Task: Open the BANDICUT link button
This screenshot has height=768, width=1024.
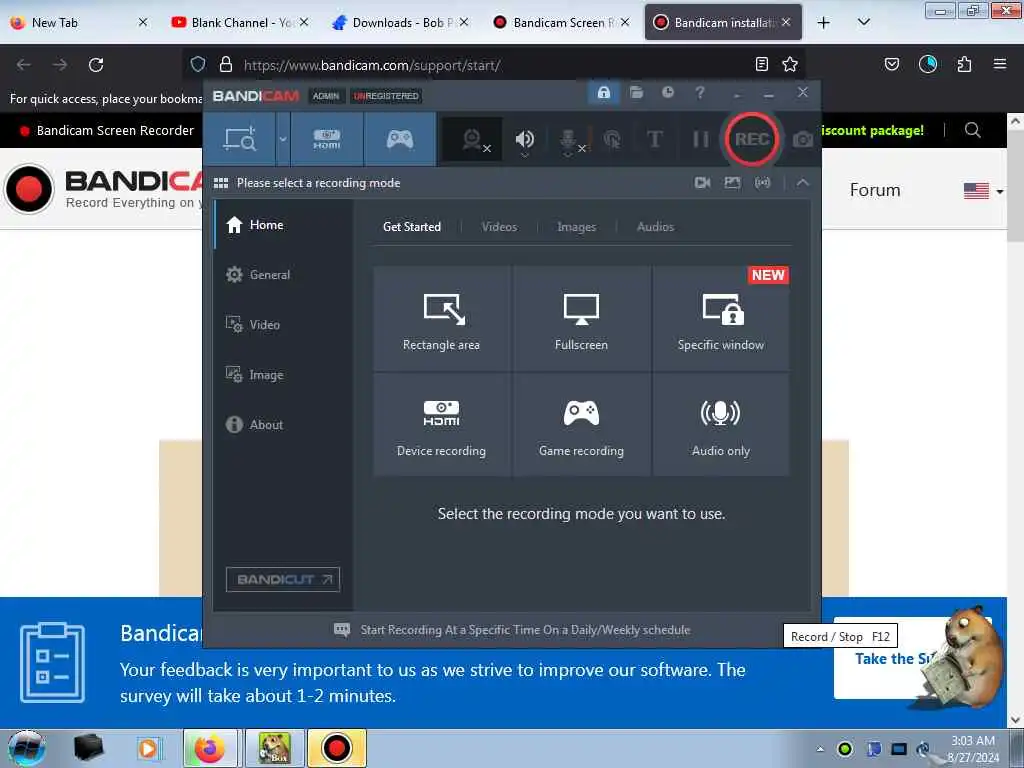Action: pos(283,579)
